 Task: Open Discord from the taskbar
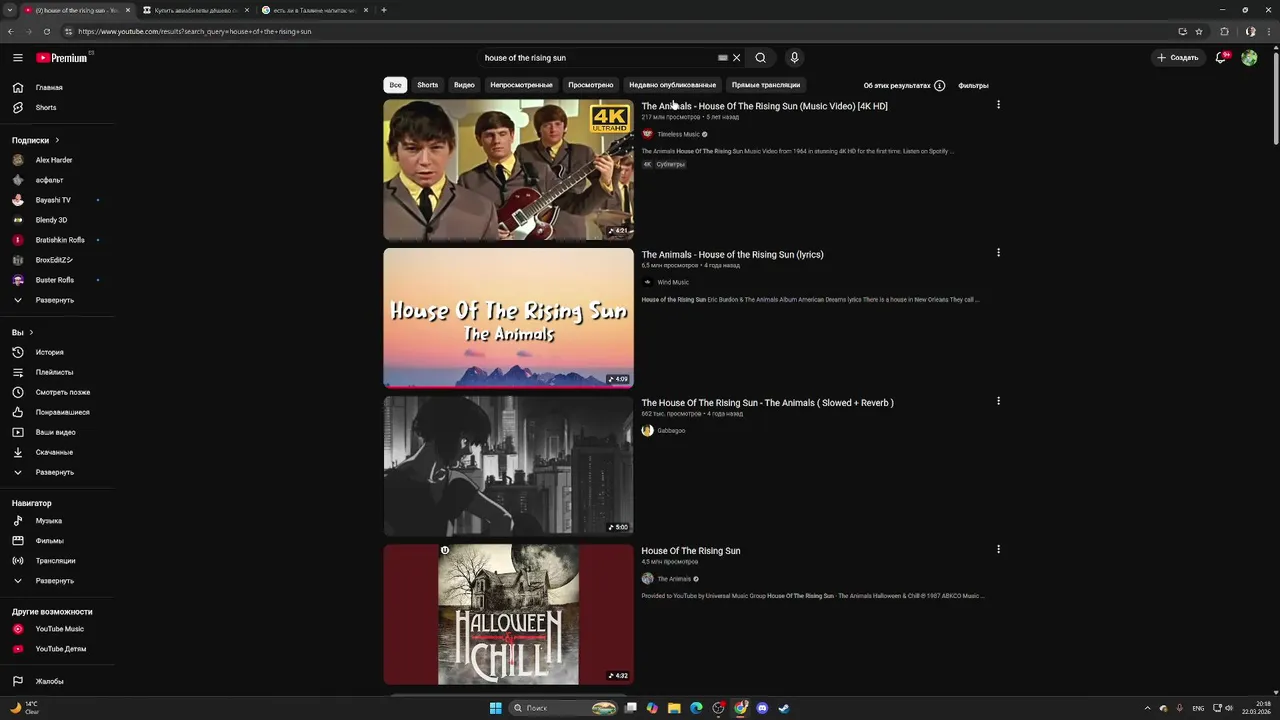(762, 708)
